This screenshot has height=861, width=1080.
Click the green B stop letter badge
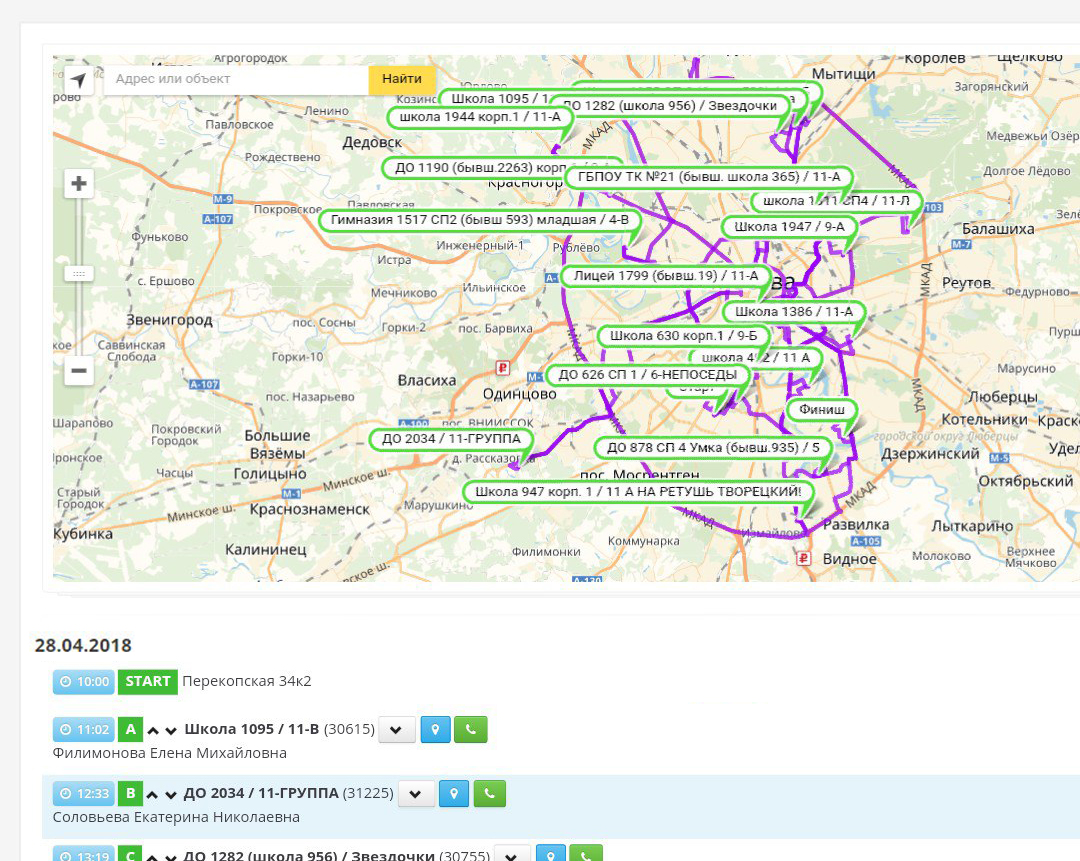click(130, 793)
